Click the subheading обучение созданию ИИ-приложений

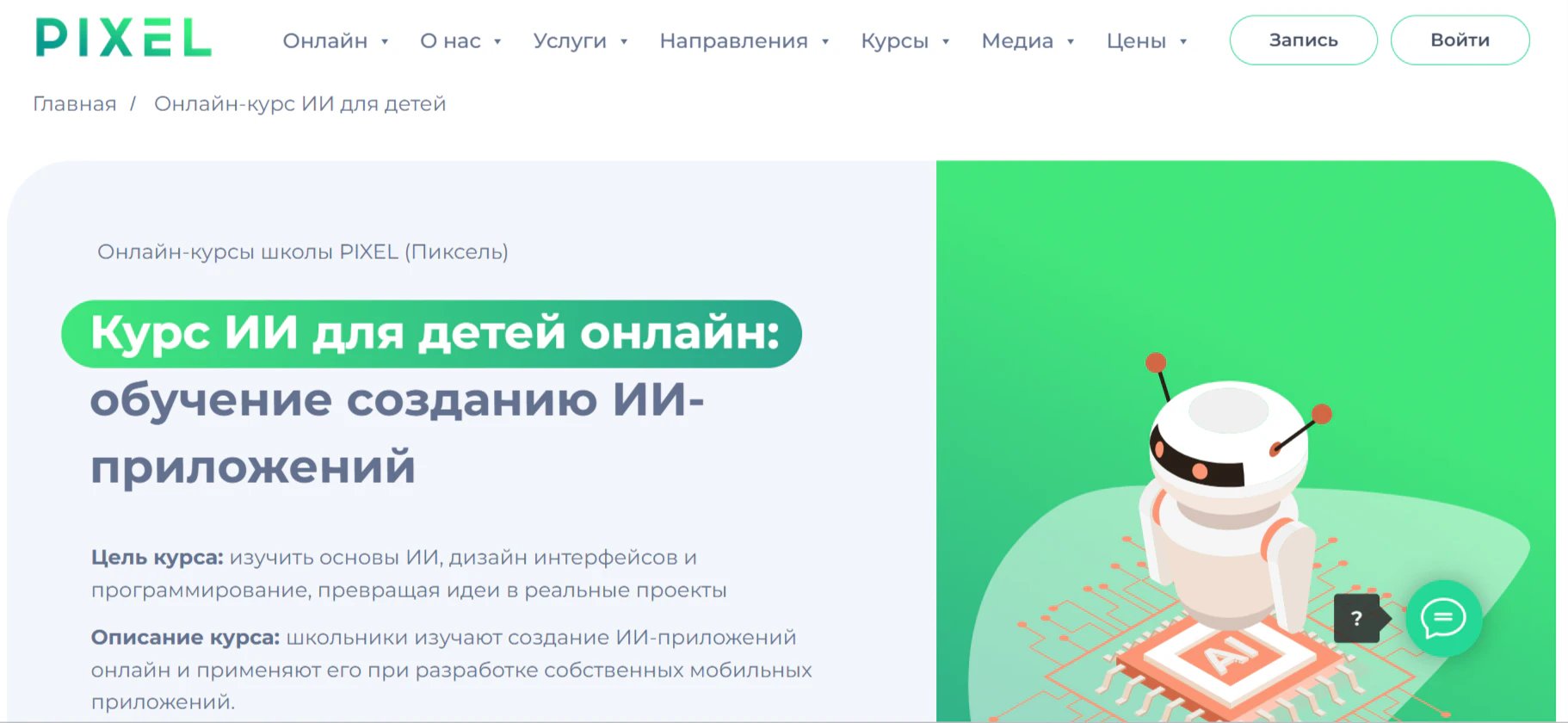pyautogui.click(x=398, y=433)
